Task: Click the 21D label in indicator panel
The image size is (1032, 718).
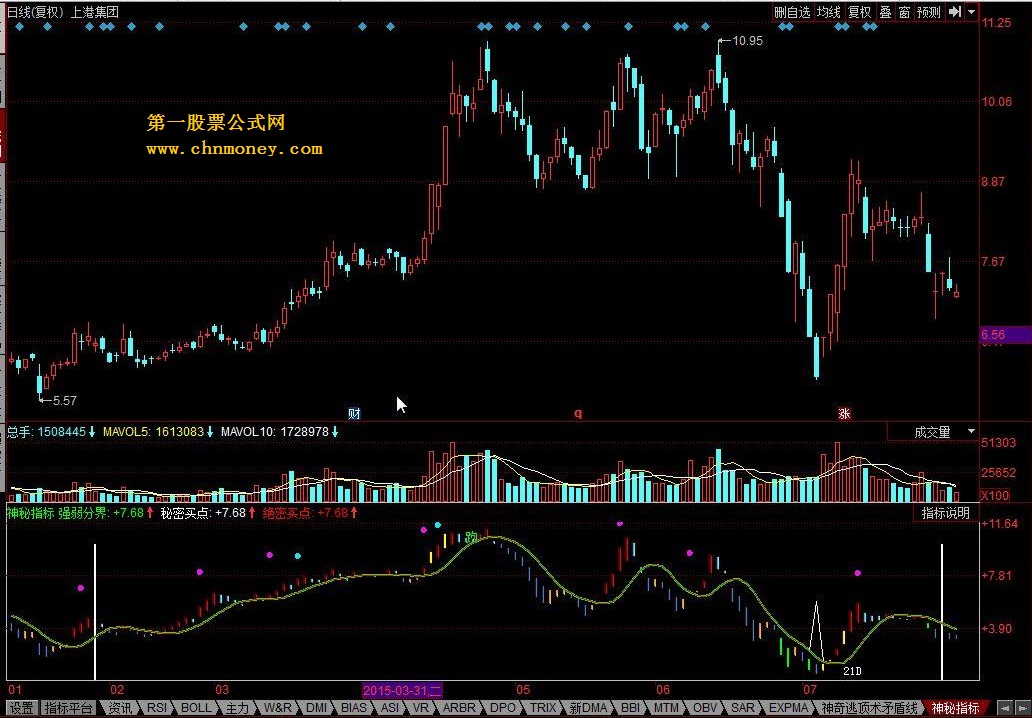Action: click(x=852, y=671)
